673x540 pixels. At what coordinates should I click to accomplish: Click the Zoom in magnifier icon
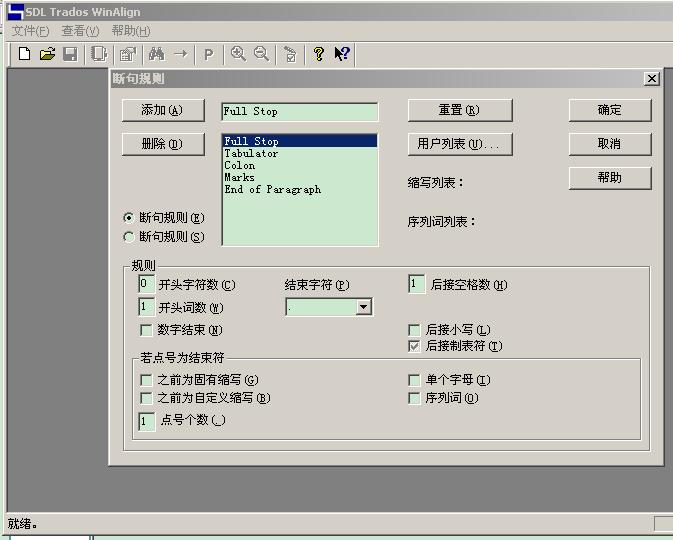[x=238, y=54]
